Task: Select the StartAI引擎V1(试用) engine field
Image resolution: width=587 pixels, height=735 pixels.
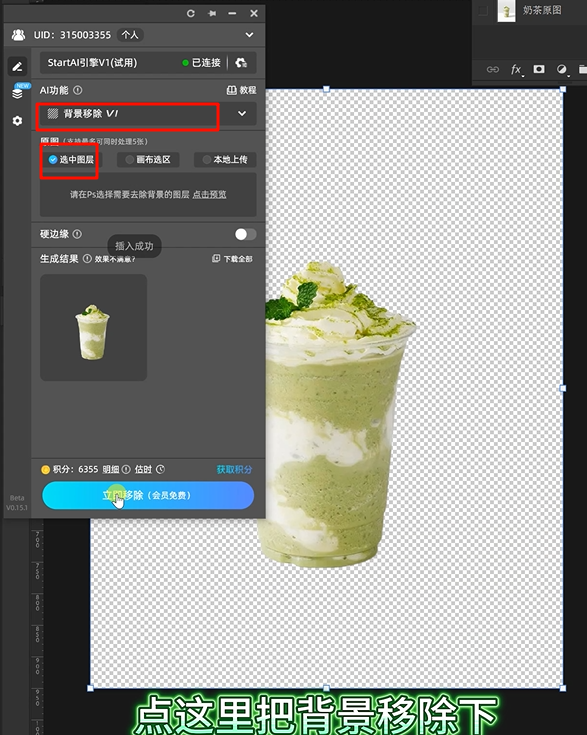Action: [148, 63]
